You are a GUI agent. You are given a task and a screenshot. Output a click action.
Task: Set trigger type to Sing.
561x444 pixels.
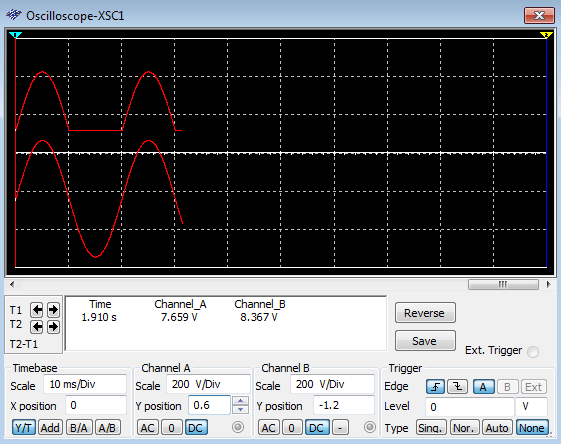pos(431,428)
